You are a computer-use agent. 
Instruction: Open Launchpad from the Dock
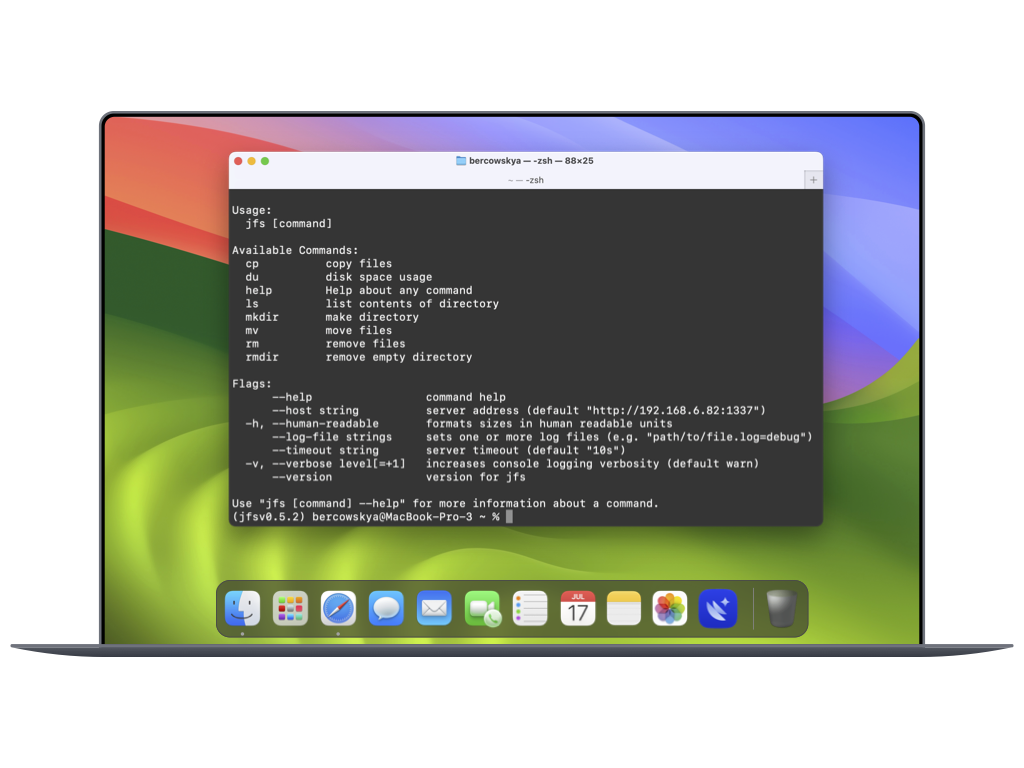[290, 608]
